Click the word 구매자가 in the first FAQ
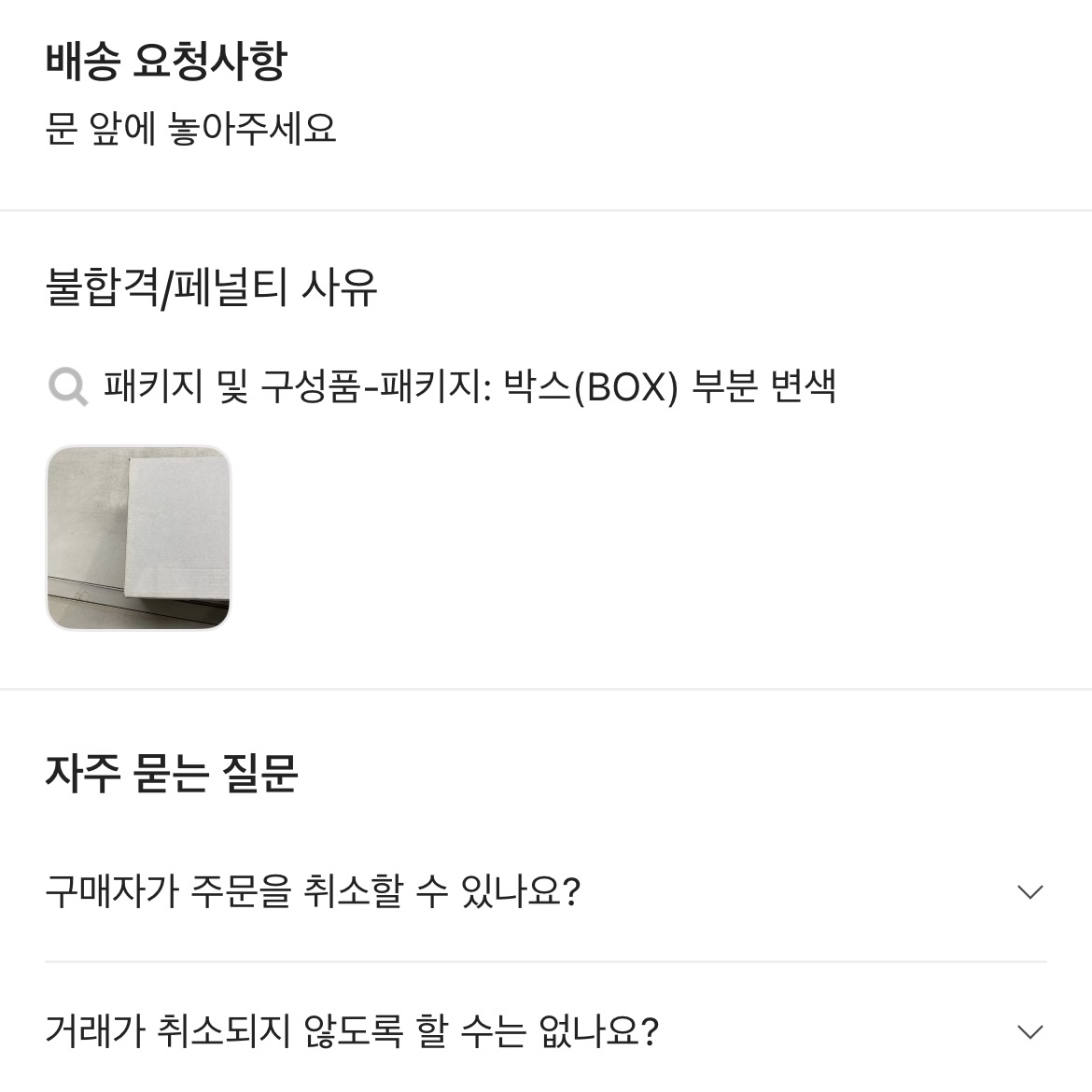This screenshot has height=1092, width=1092. [x=112, y=891]
